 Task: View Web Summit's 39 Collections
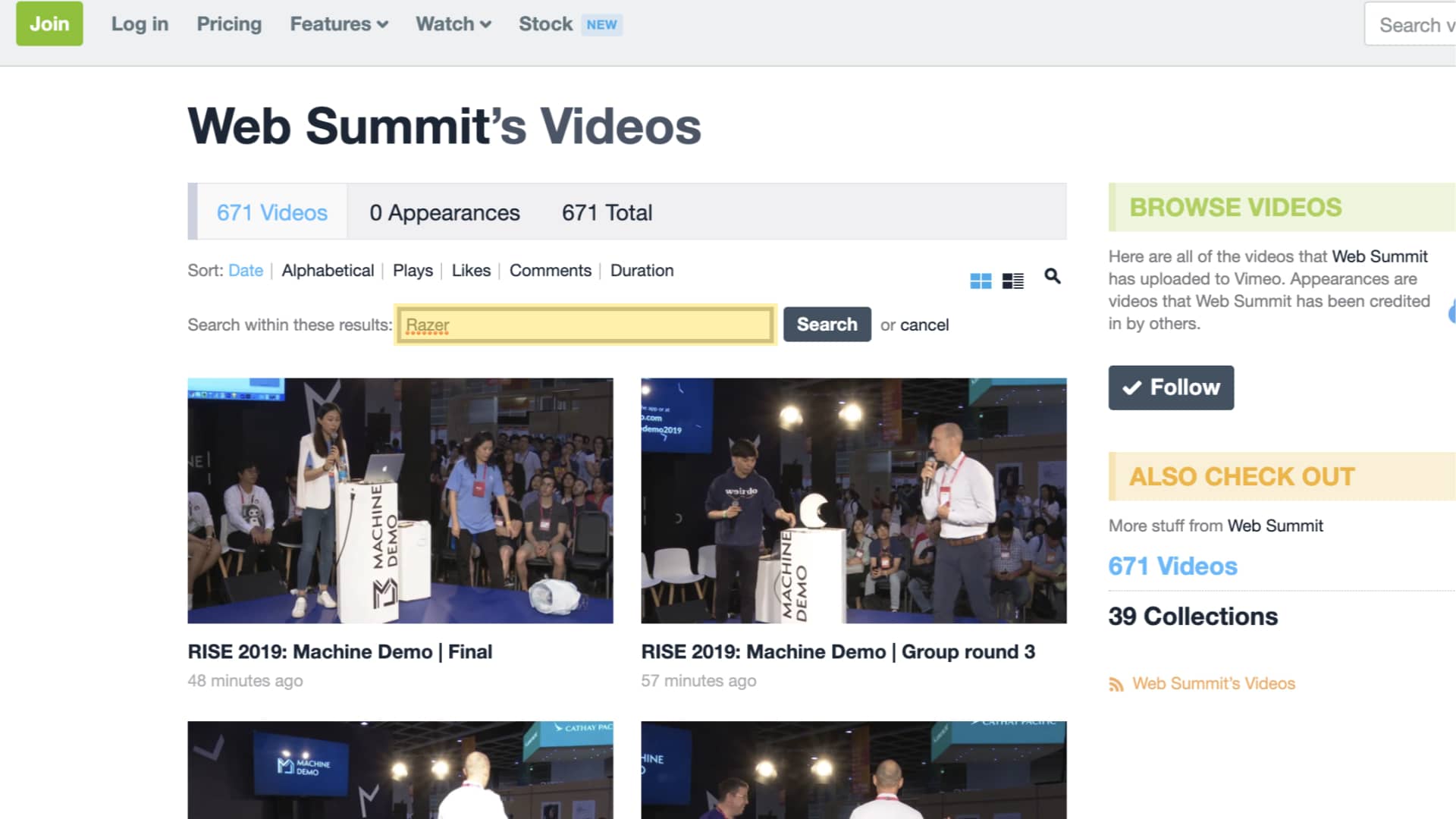tap(1193, 616)
